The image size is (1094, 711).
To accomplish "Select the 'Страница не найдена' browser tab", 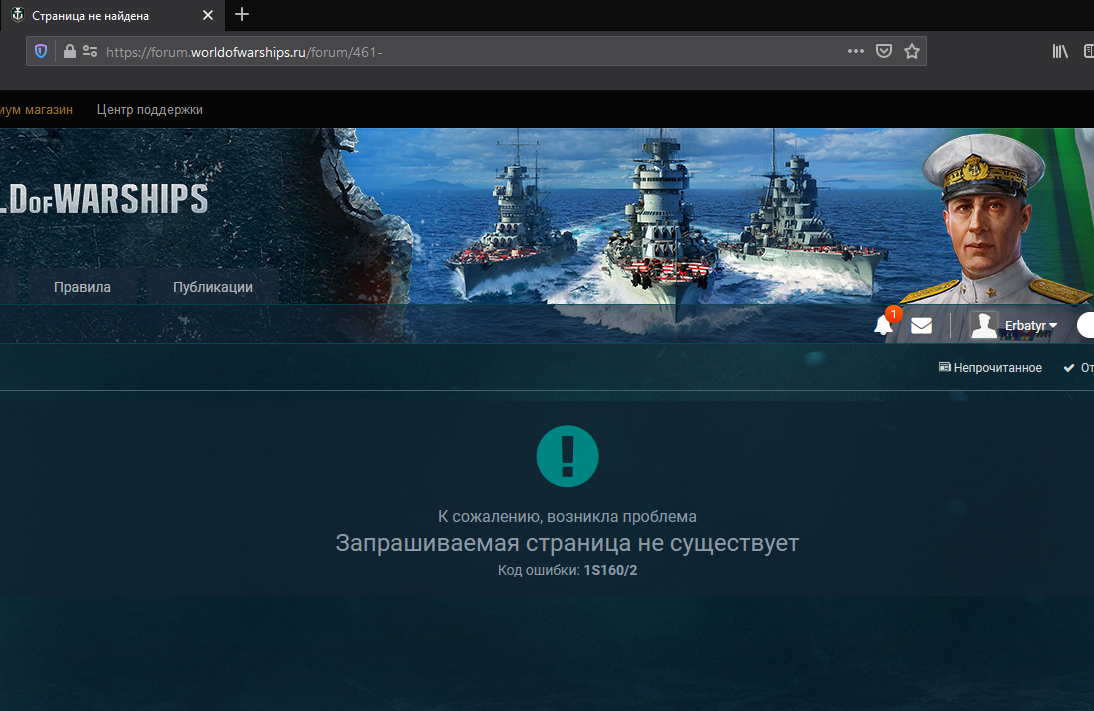I will point(112,15).
